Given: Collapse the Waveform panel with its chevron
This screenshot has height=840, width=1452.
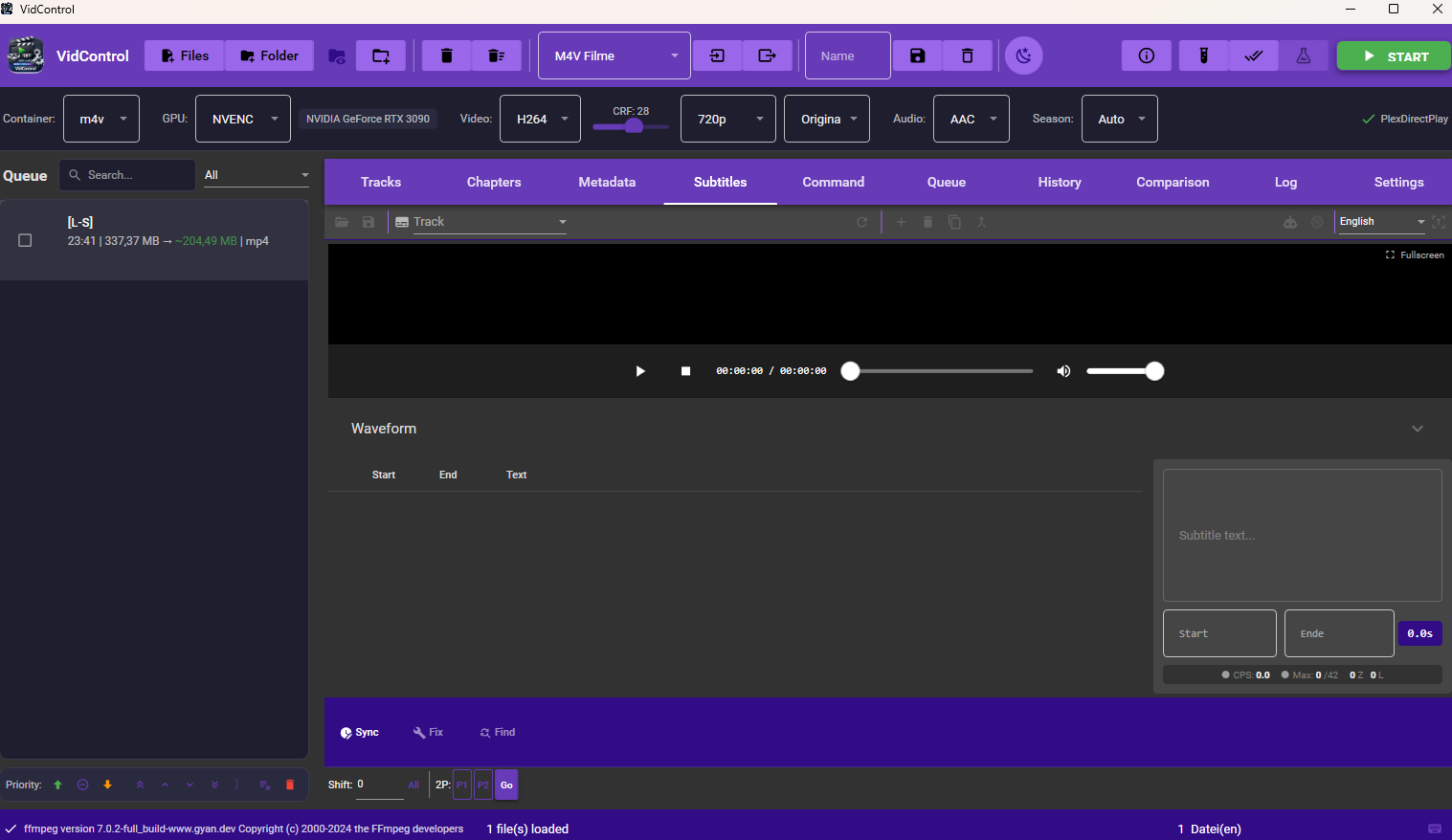Looking at the screenshot, I should tap(1418, 429).
